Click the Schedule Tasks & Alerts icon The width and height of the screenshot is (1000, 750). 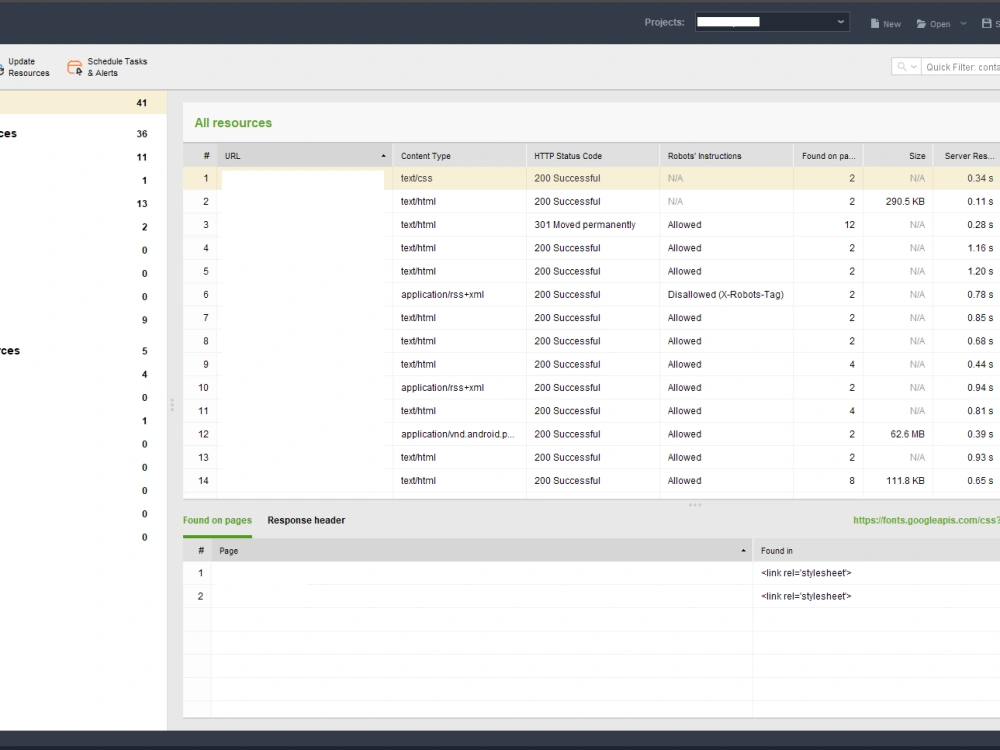pyautogui.click(x=75, y=67)
